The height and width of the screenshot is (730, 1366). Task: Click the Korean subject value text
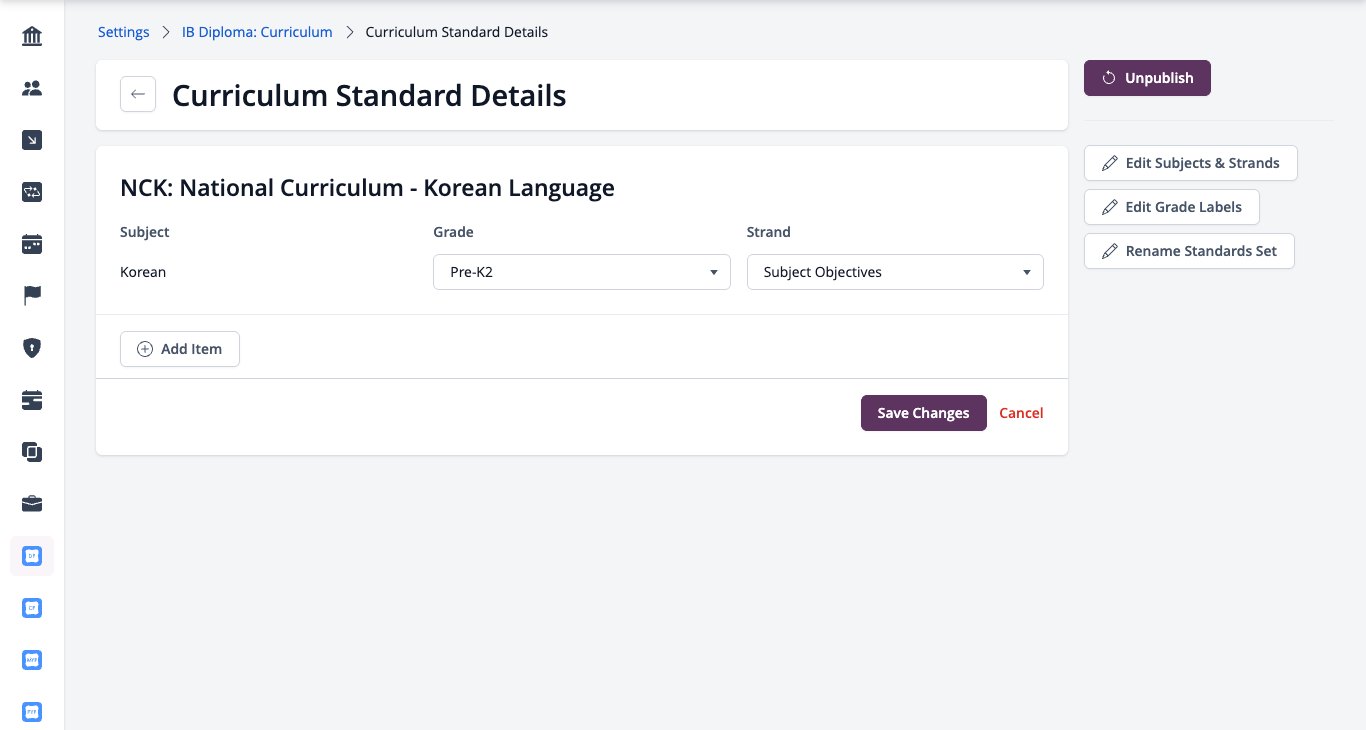(x=143, y=272)
